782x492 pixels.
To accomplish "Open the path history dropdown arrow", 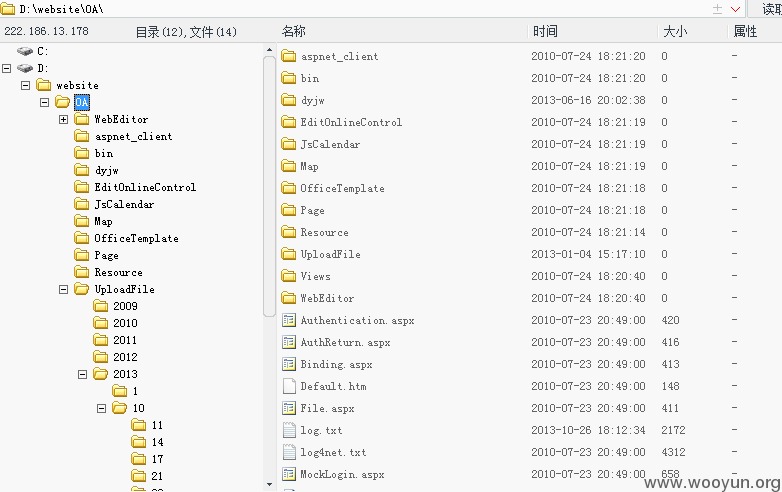I will coord(735,9).
